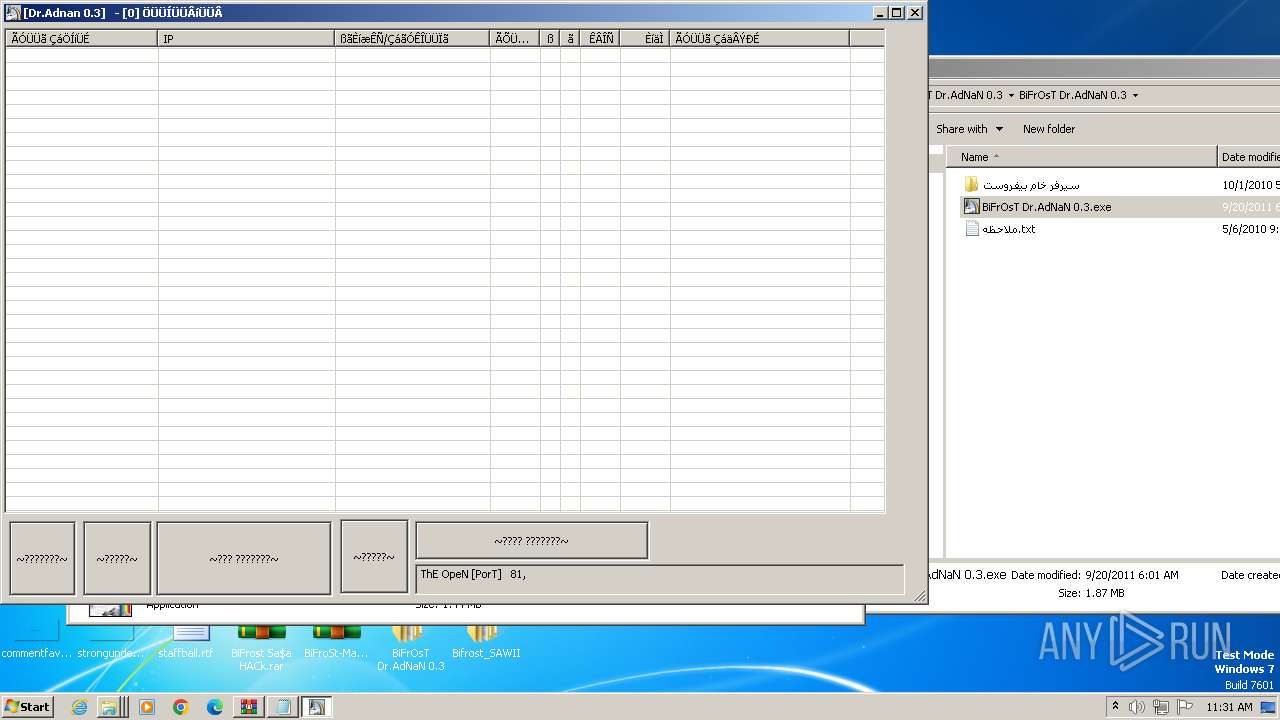Launch Microsoft Edge from taskbar
The width and height of the screenshot is (1280, 720).
(215, 707)
